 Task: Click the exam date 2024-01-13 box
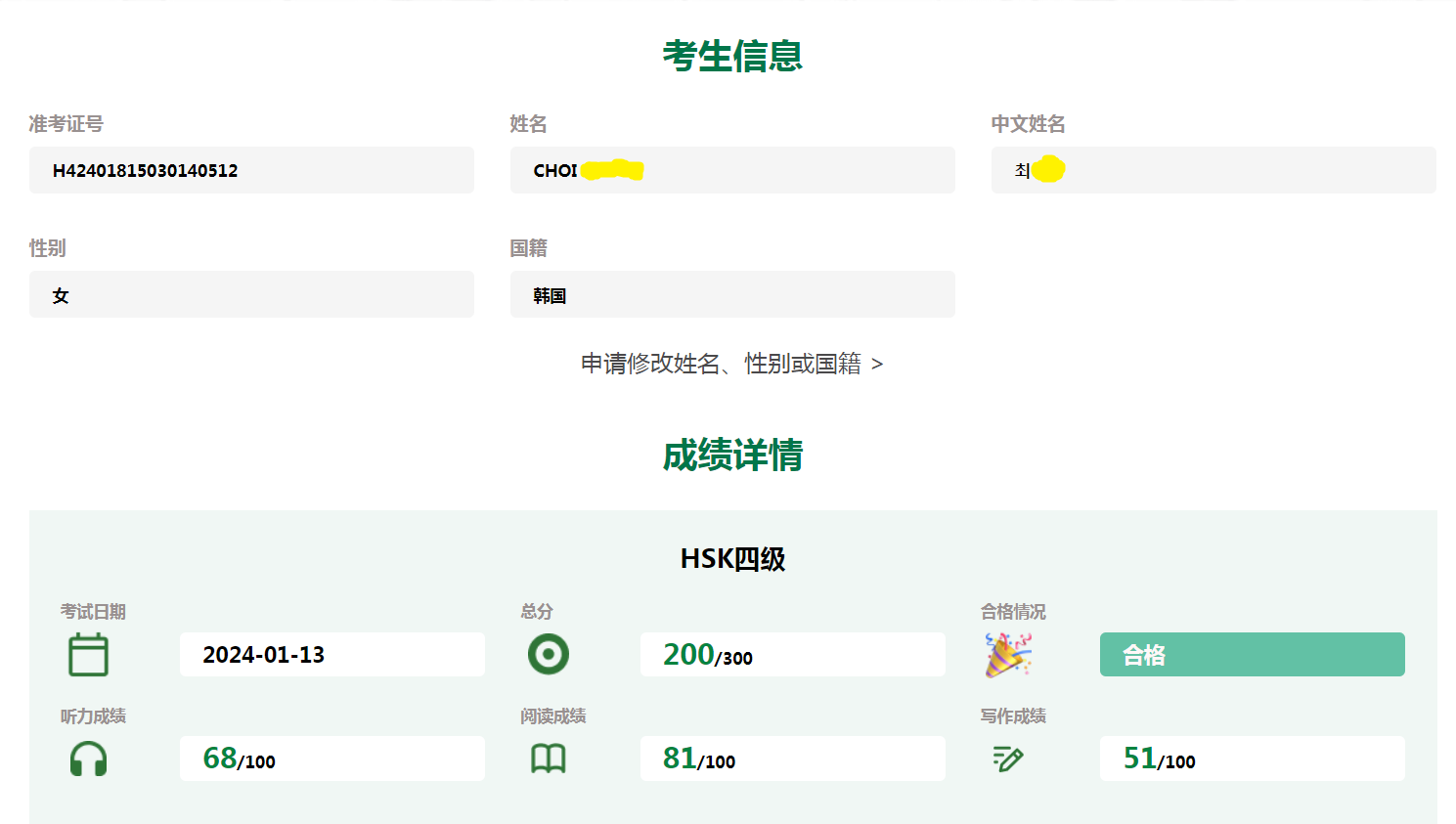331,655
